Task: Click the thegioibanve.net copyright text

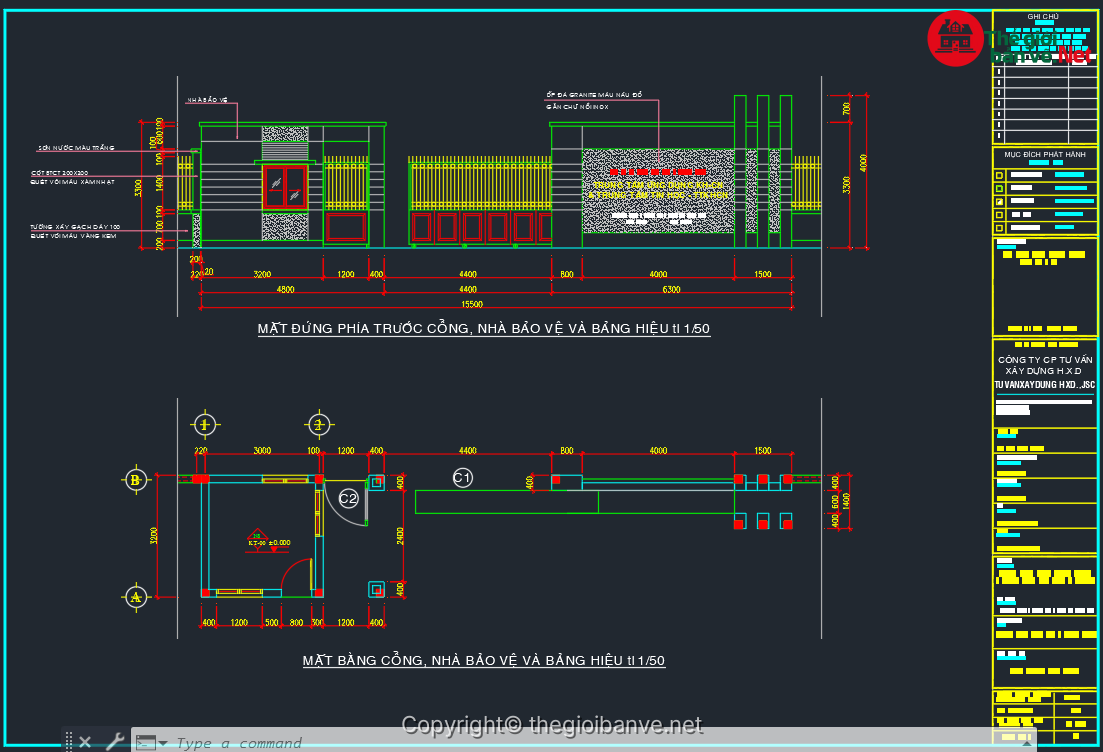Action: [x=552, y=725]
